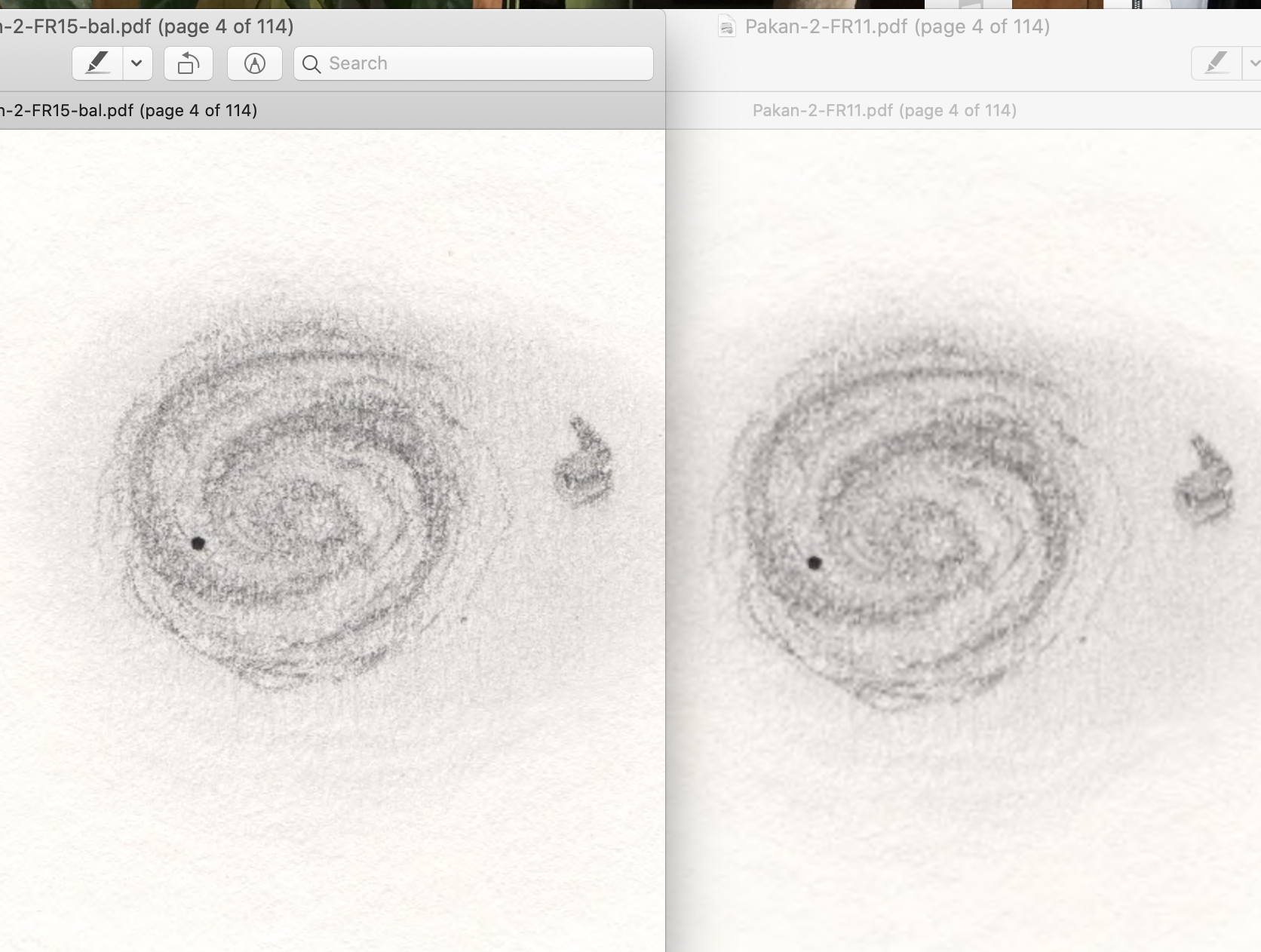1261x952 pixels.
Task: Select the Highlight tool in FR15-bal window
Action: point(97,63)
